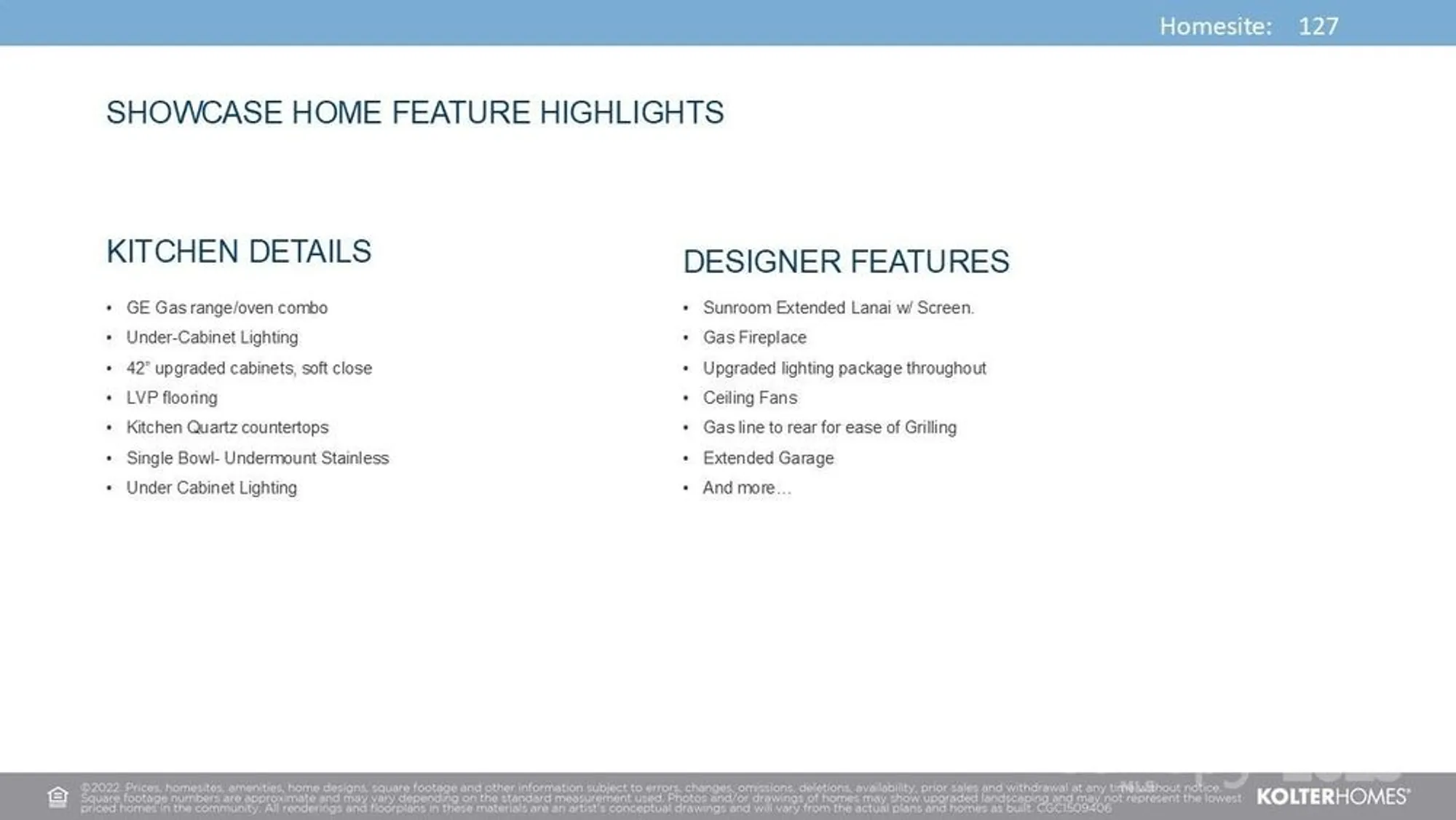Click the Under-Cabinet Lighting bullet
The height and width of the screenshot is (820, 1456).
pos(212,338)
